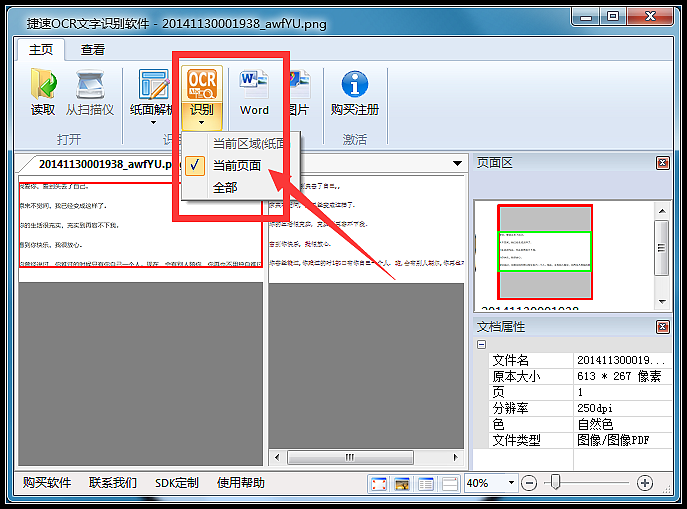Toggle the fit-to-page view icon

(x=379, y=484)
